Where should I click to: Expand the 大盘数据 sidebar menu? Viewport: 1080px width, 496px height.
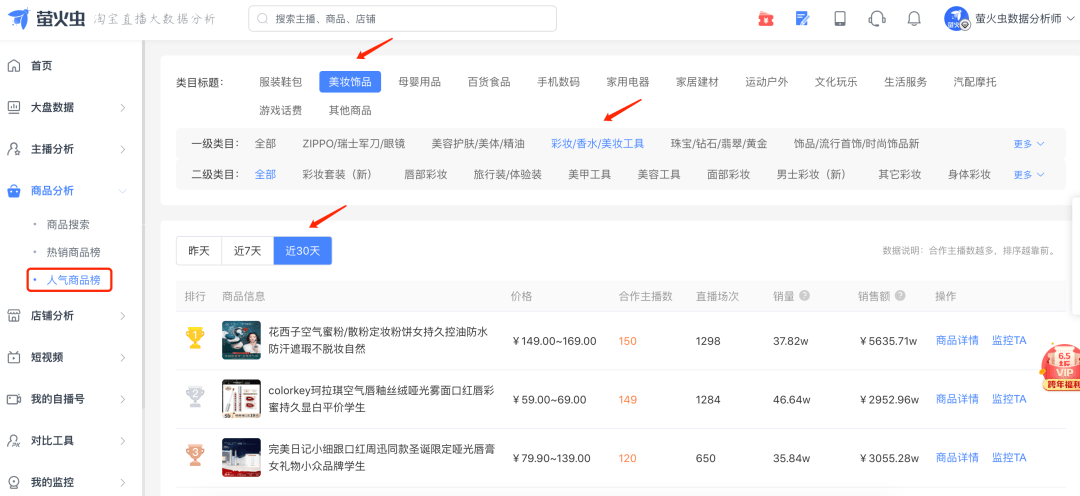point(66,108)
